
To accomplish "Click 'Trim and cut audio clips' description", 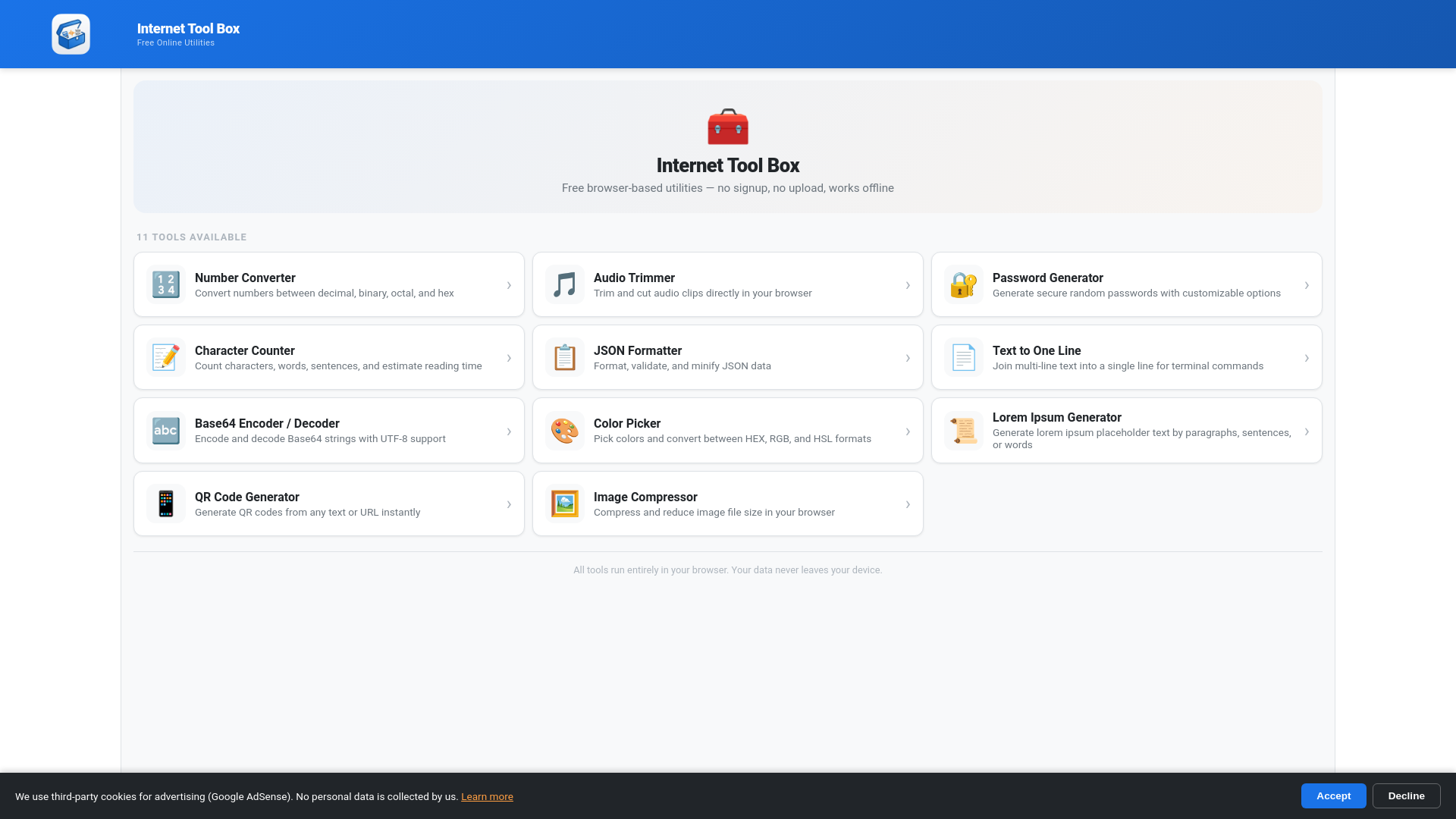I will coord(702,293).
